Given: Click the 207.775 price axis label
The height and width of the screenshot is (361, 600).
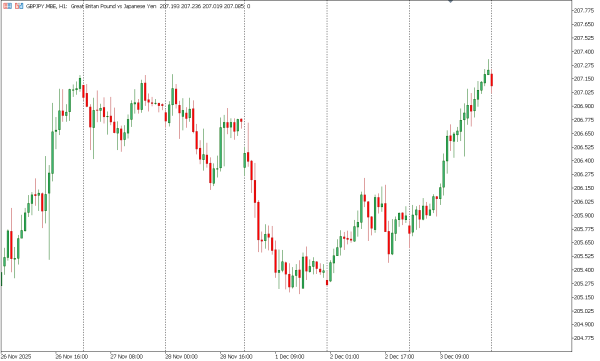Looking at the screenshot, I should (x=584, y=11).
